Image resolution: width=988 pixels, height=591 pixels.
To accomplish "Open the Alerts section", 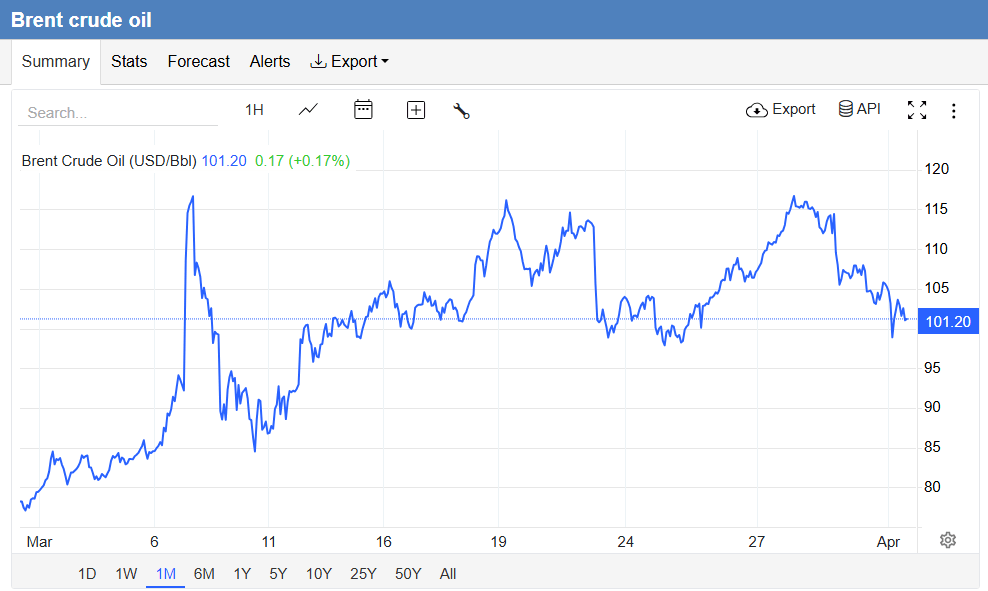I will [269, 61].
